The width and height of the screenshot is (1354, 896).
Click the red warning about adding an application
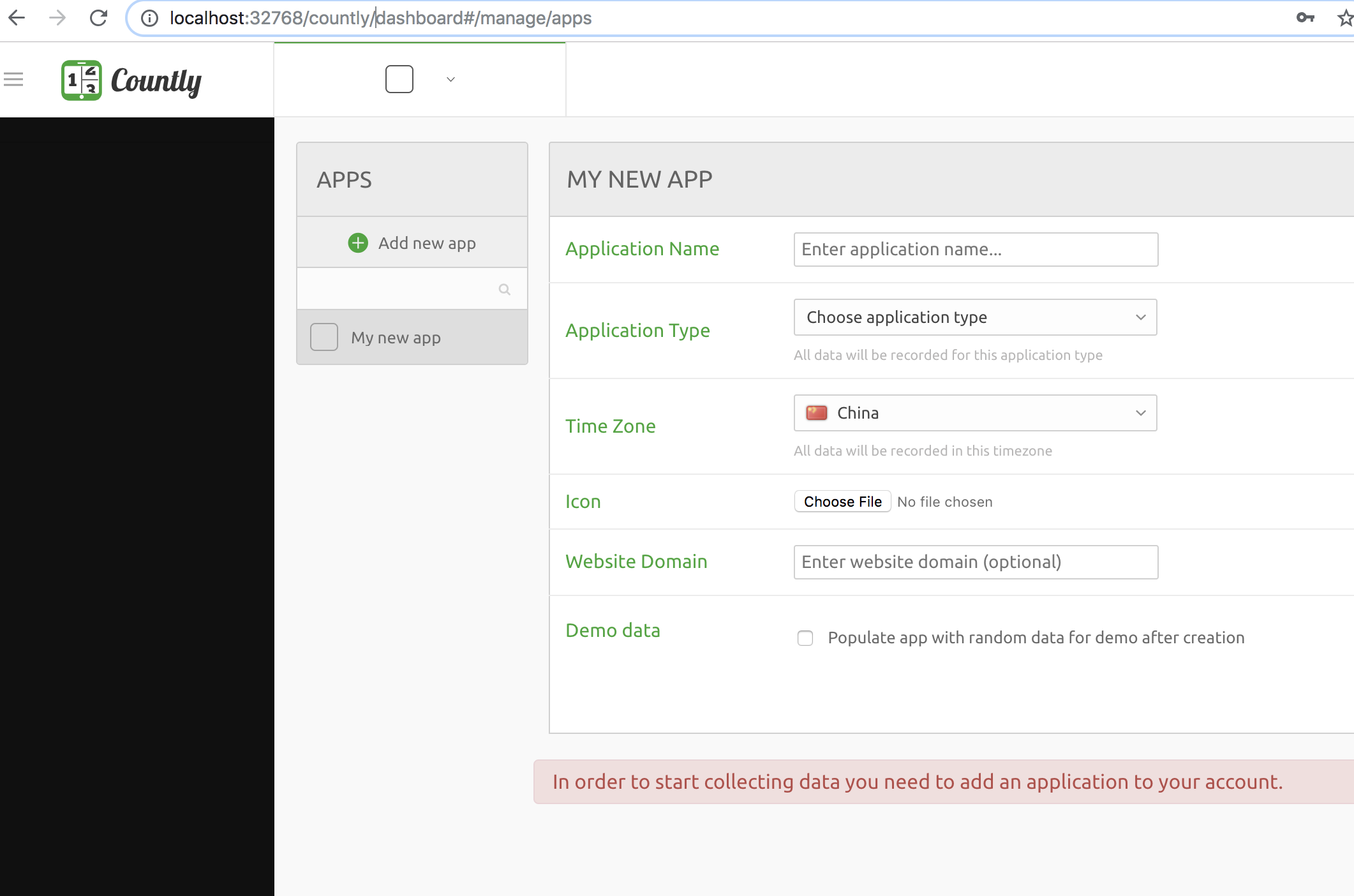pyautogui.click(x=944, y=782)
